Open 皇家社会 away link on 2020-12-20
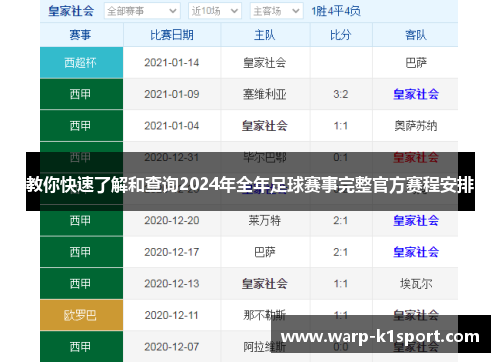500x362 pixels. (416, 220)
